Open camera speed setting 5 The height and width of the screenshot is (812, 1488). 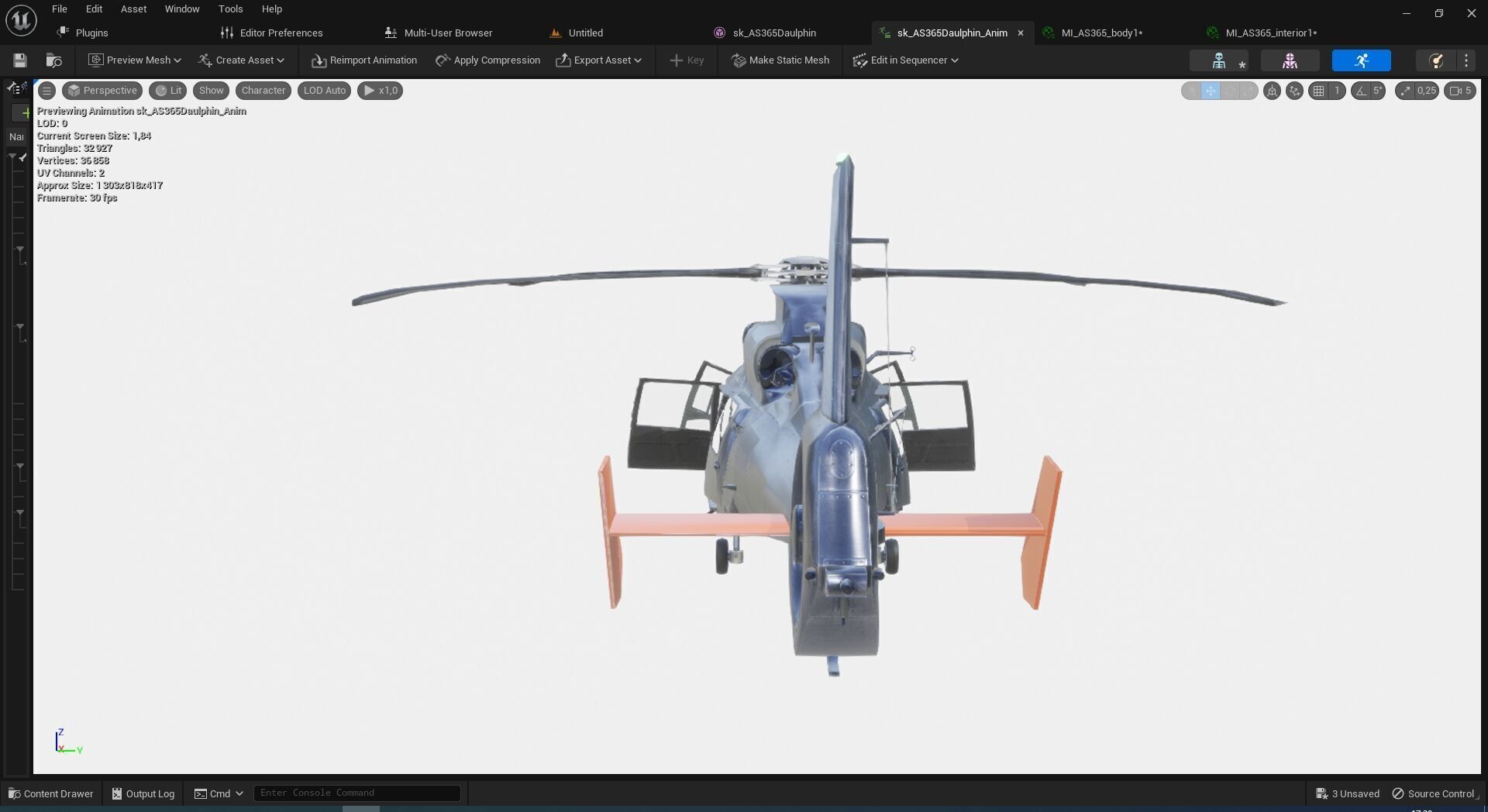click(x=1460, y=91)
